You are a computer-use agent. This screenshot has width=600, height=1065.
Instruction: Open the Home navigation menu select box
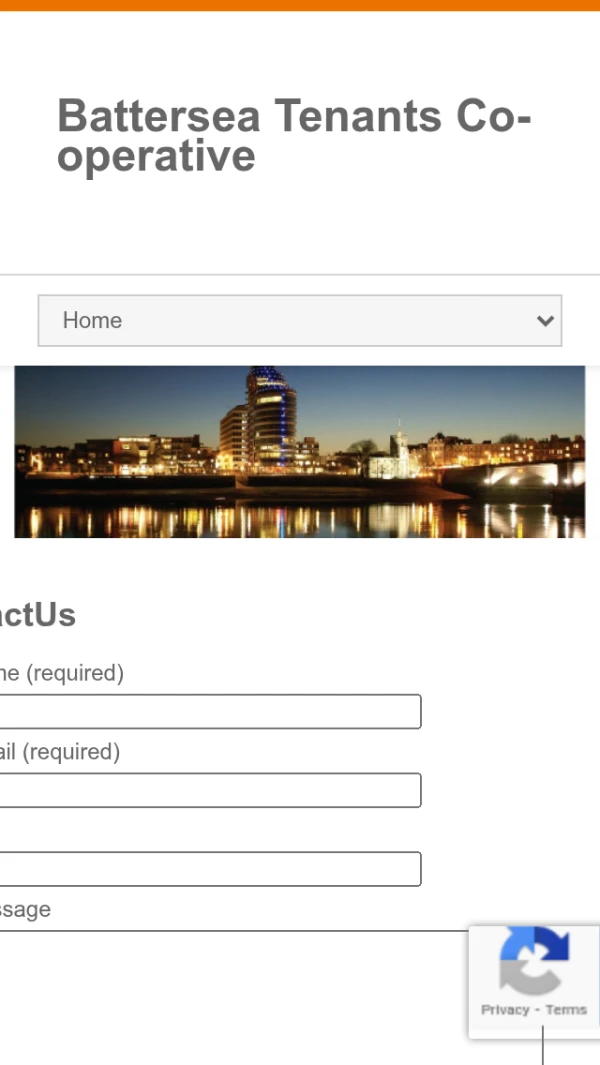(x=299, y=321)
